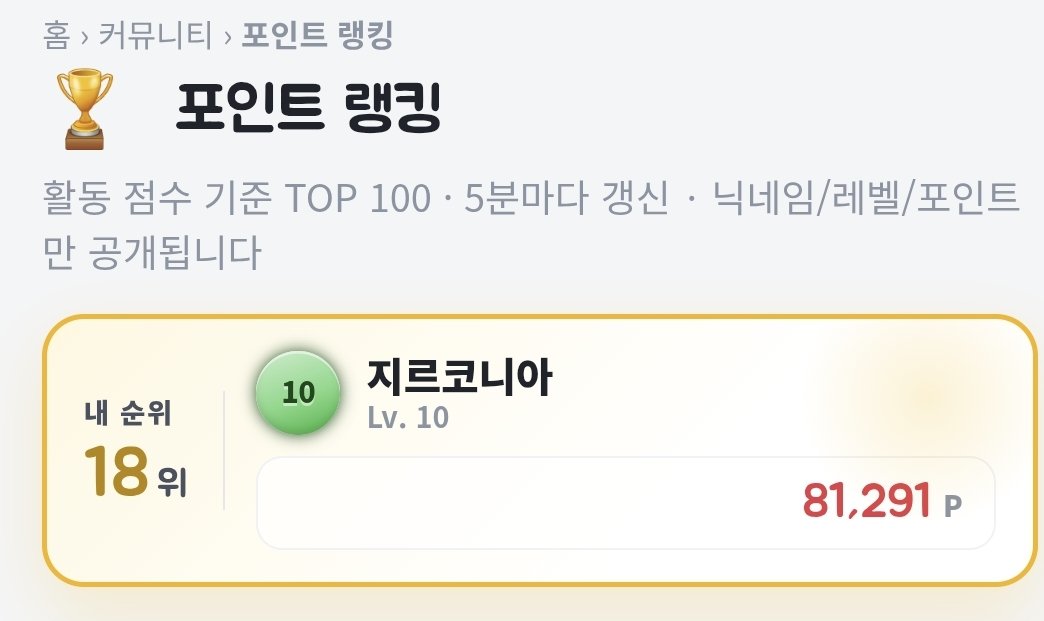
Task: Open the 홈 breadcrumb link
Action: click(56, 35)
